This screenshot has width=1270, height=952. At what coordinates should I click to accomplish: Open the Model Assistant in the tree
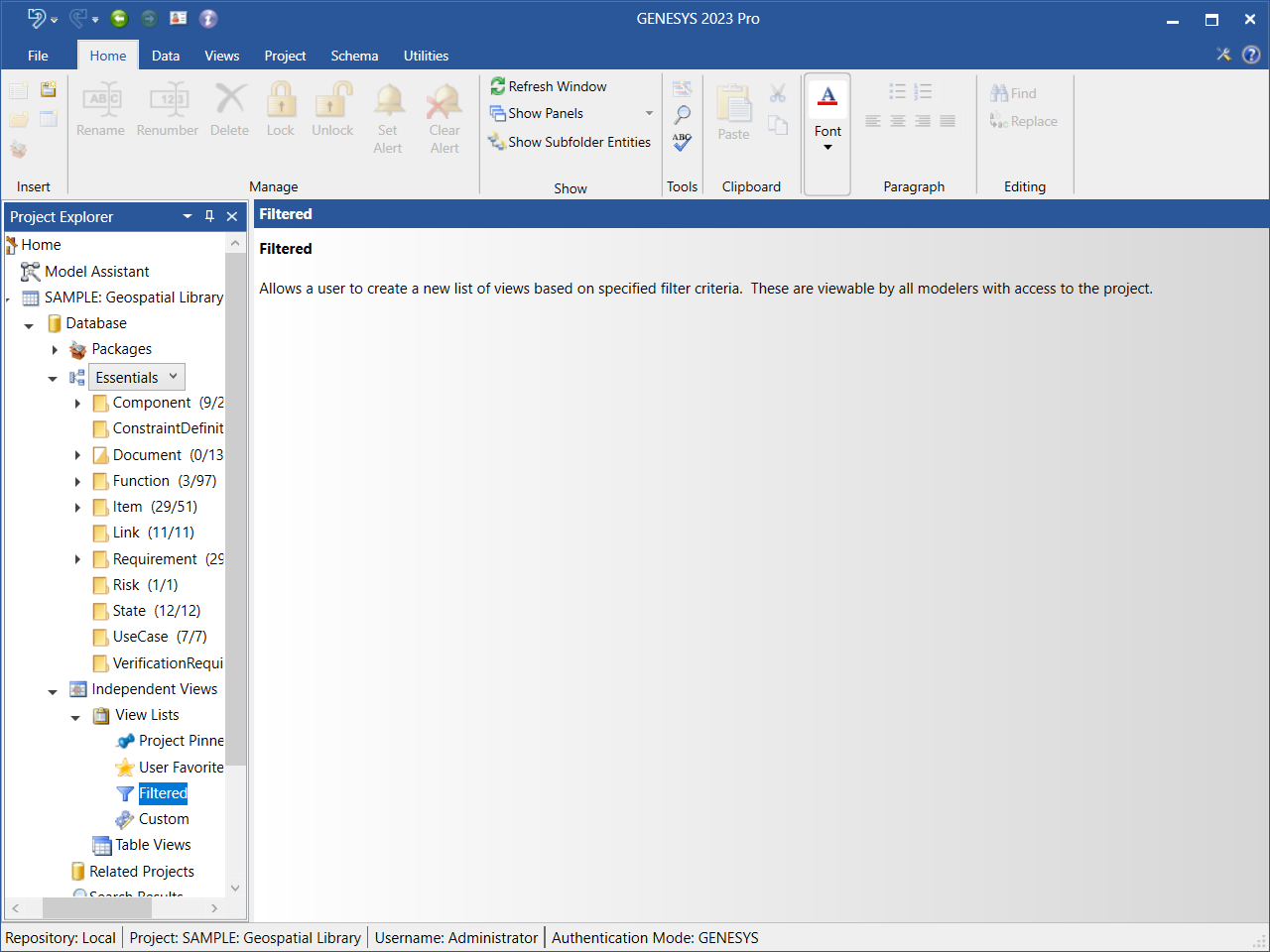point(96,271)
